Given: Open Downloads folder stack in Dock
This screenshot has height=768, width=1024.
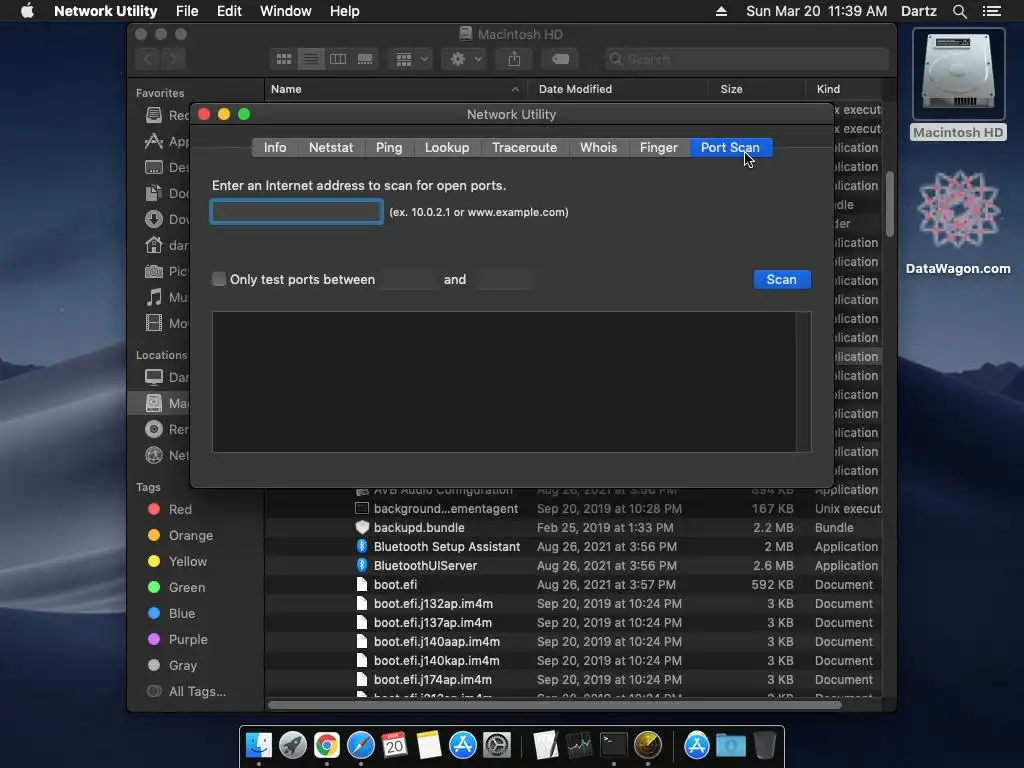Looking at the screenshot, I should coord(730,745).
